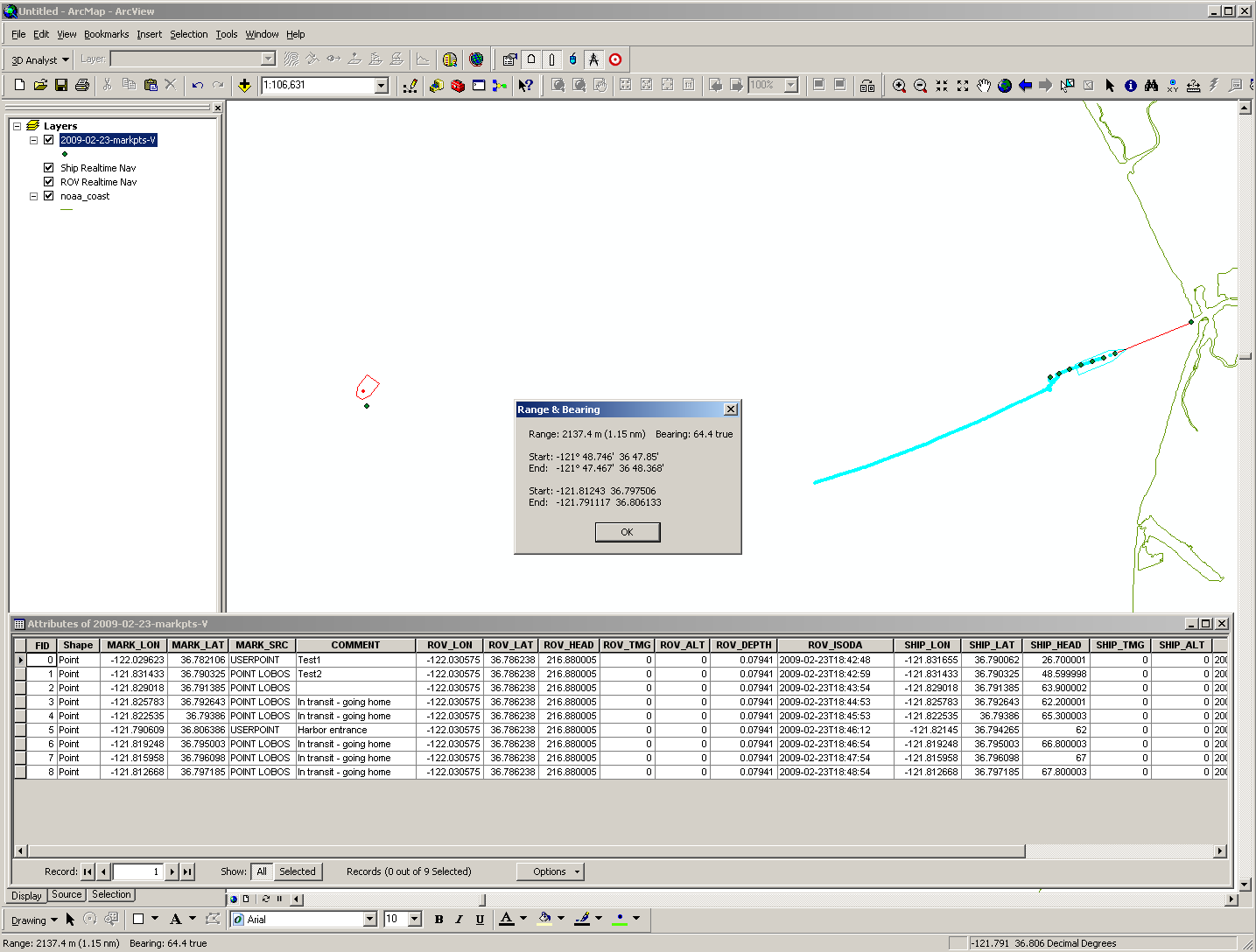Click the MARK_LON column header
The image size is (1256, 952).
click(134, 645)
